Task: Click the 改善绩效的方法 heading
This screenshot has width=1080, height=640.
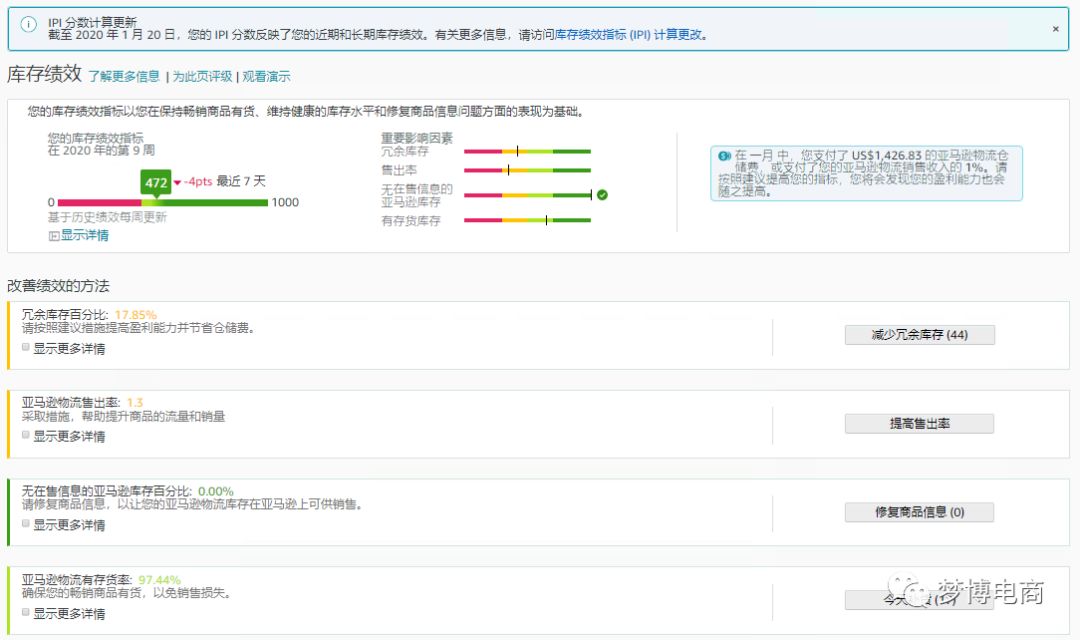Action: [59, 286]
